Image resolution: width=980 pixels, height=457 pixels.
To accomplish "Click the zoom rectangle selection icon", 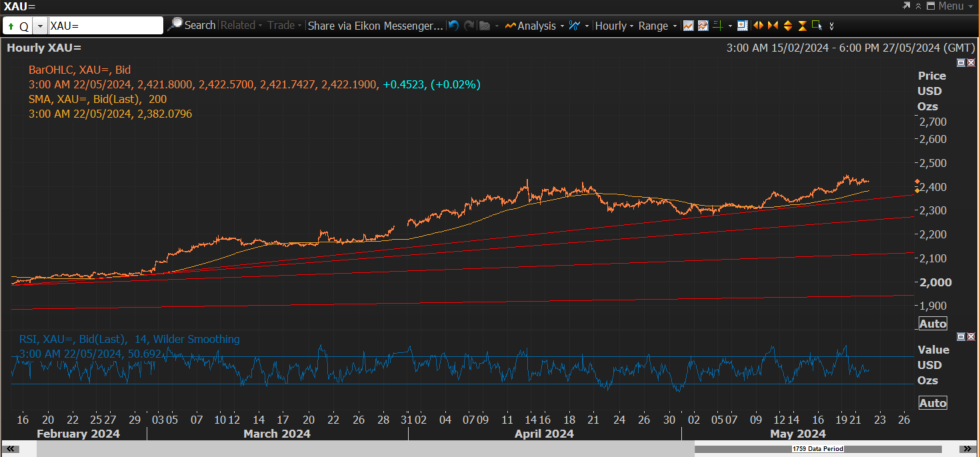I will pyautogui.click(x=816, y=26).
